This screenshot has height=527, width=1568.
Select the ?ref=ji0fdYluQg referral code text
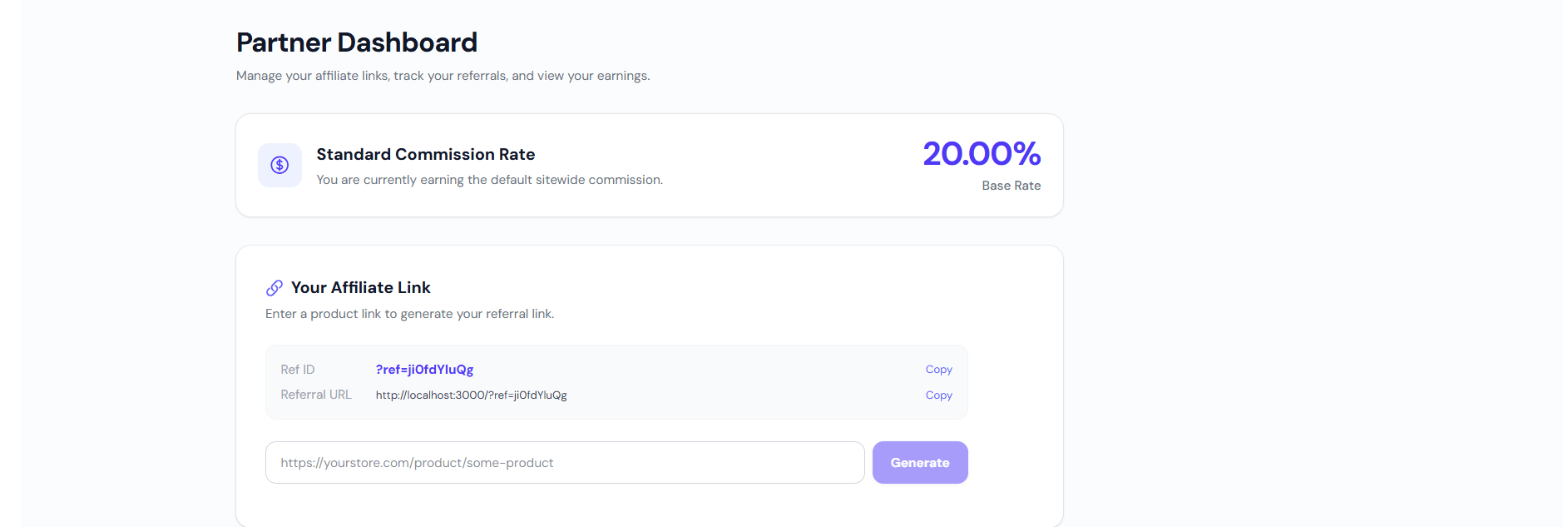click(x=423, y=369)
